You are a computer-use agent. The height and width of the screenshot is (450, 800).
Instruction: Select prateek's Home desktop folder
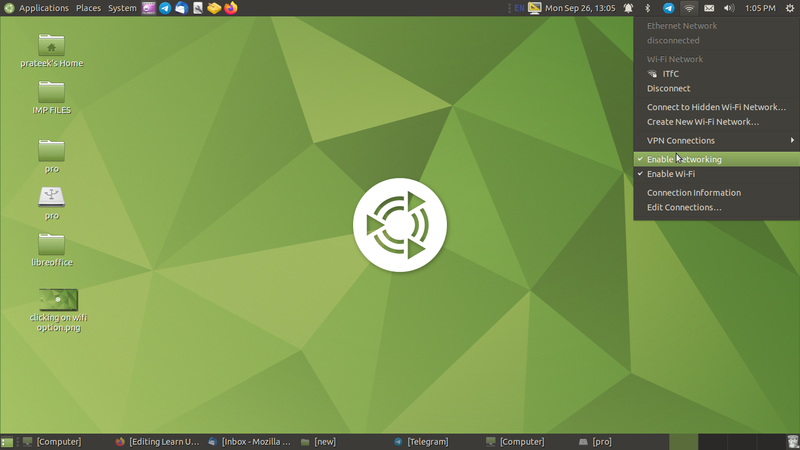[52, 51]
